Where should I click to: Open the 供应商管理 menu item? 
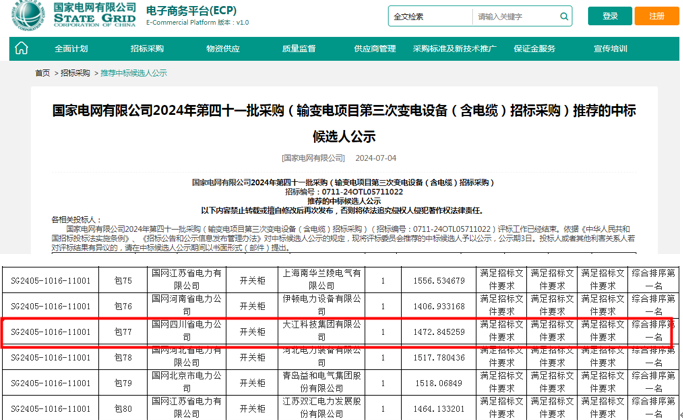tap(371, 48)
